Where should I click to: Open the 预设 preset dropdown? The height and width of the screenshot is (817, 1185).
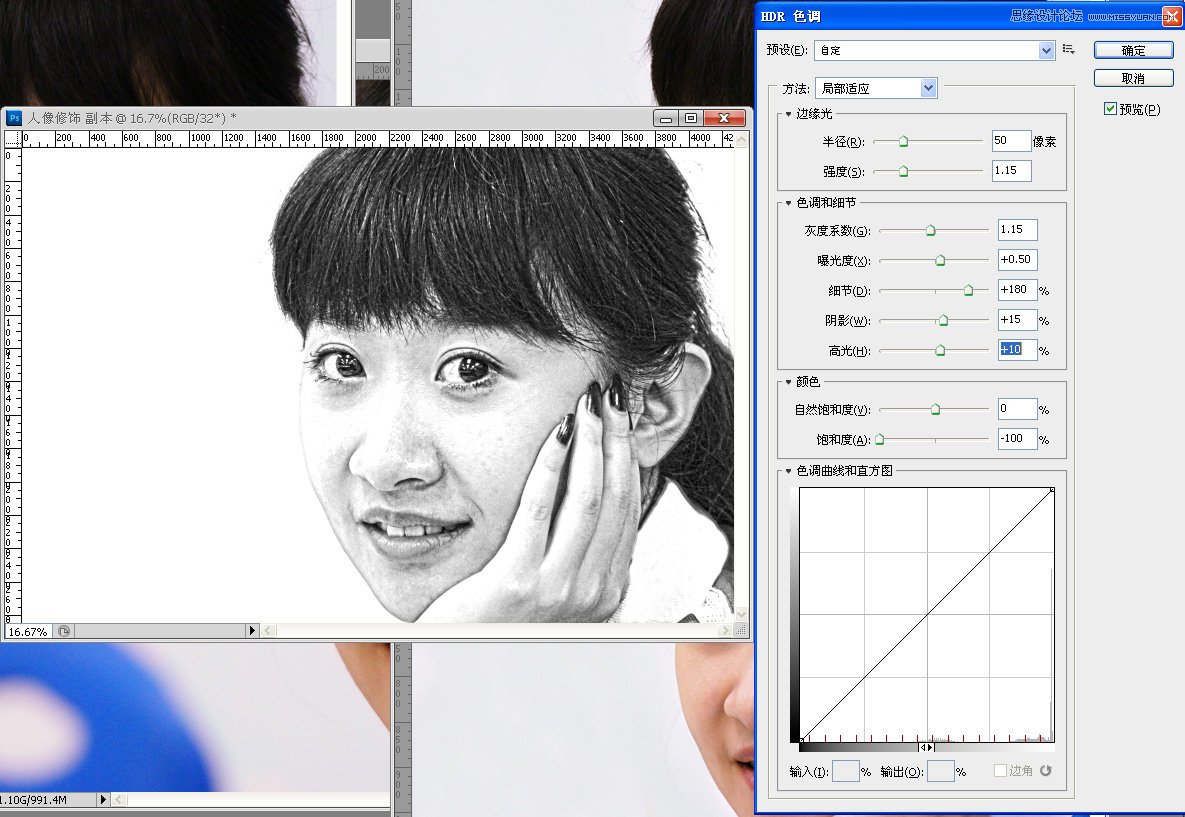pyautogui.click(x=1046, y=49)
